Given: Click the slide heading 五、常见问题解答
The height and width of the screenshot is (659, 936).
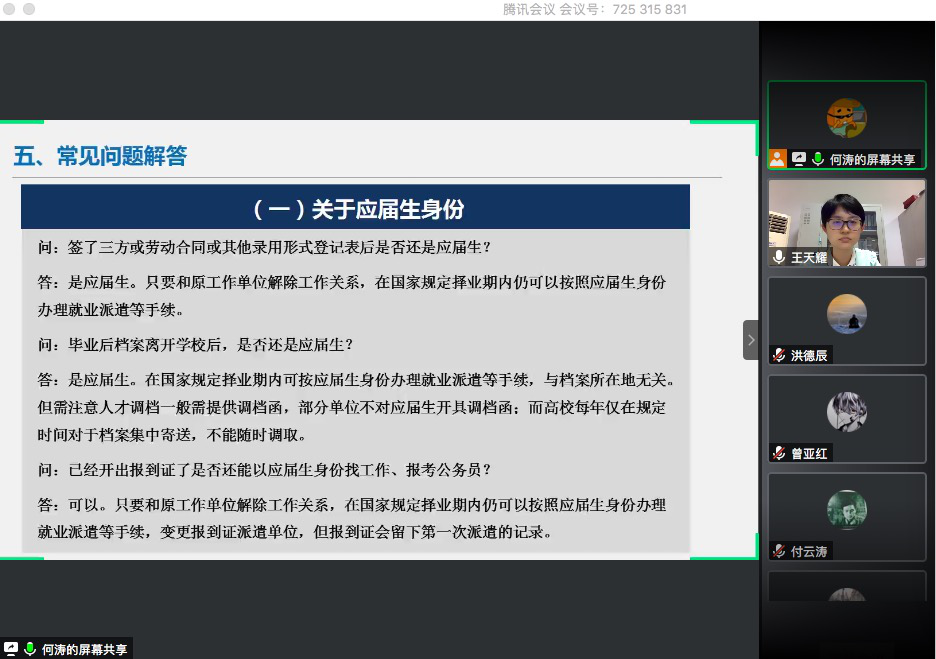Looking at the screenshot, I should click(100, 156).
